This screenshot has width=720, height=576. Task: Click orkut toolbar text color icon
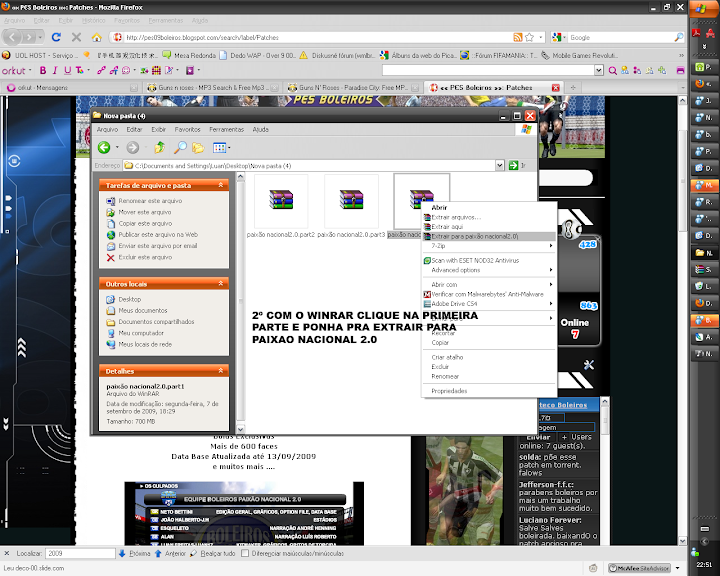[x=80, y=70]
